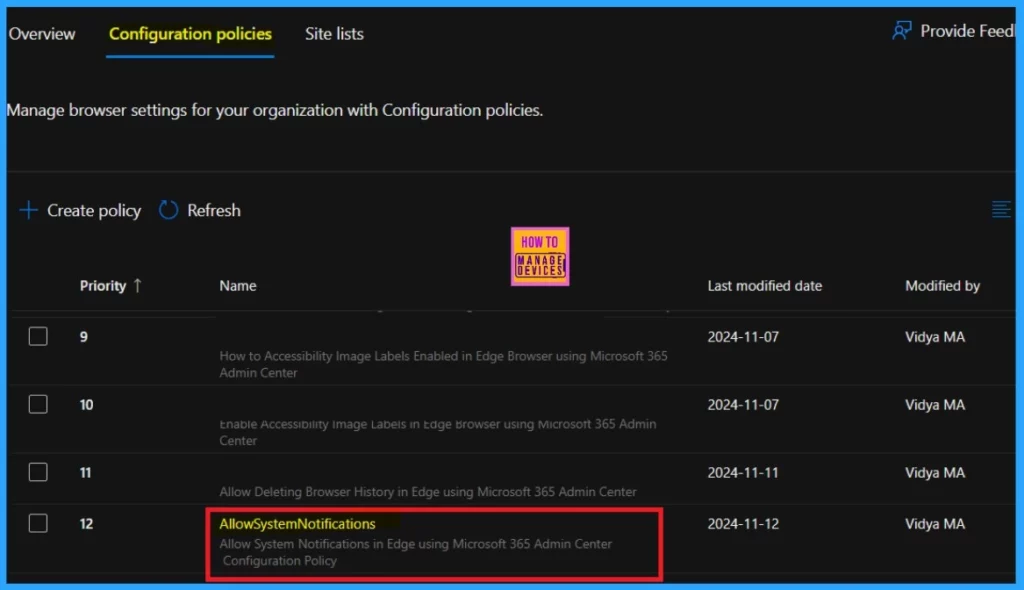Sort by the Modified by header
This screenshot has height=590, width=1024.
point(942,286)
